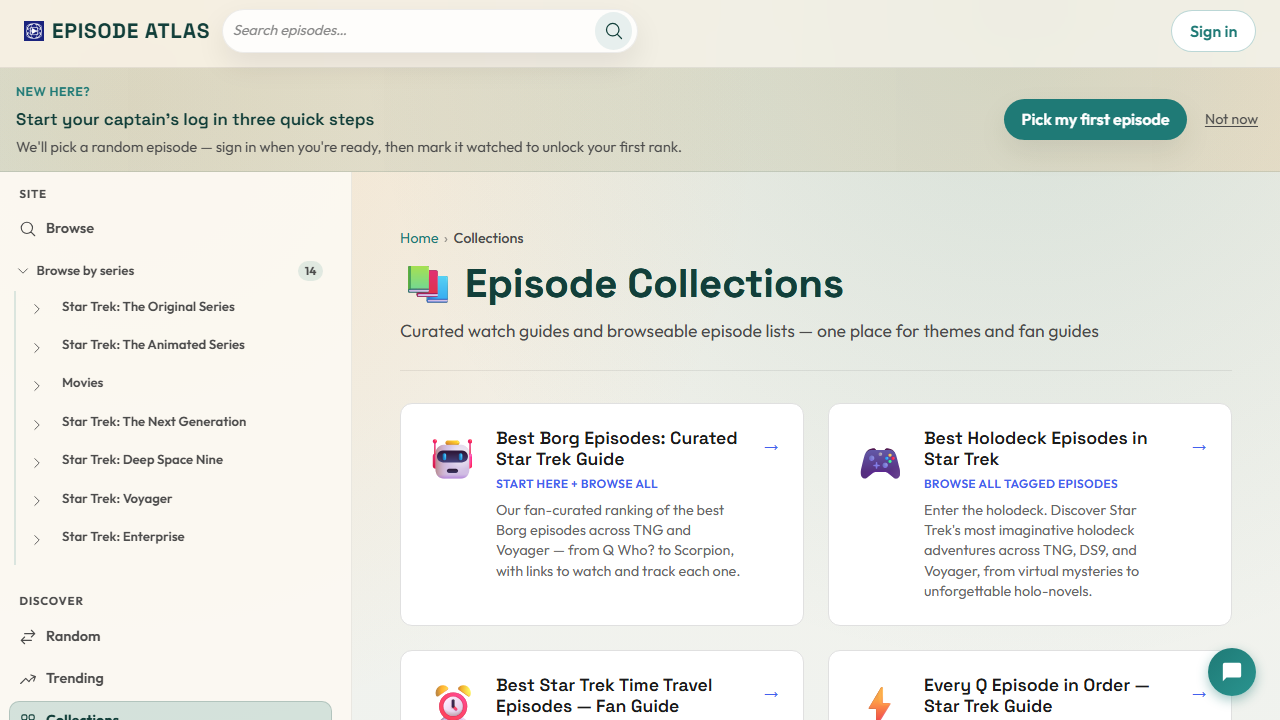1280x720 pixels.
Task: Select Collections in the sidebar
Action: [x=171, y=711]
